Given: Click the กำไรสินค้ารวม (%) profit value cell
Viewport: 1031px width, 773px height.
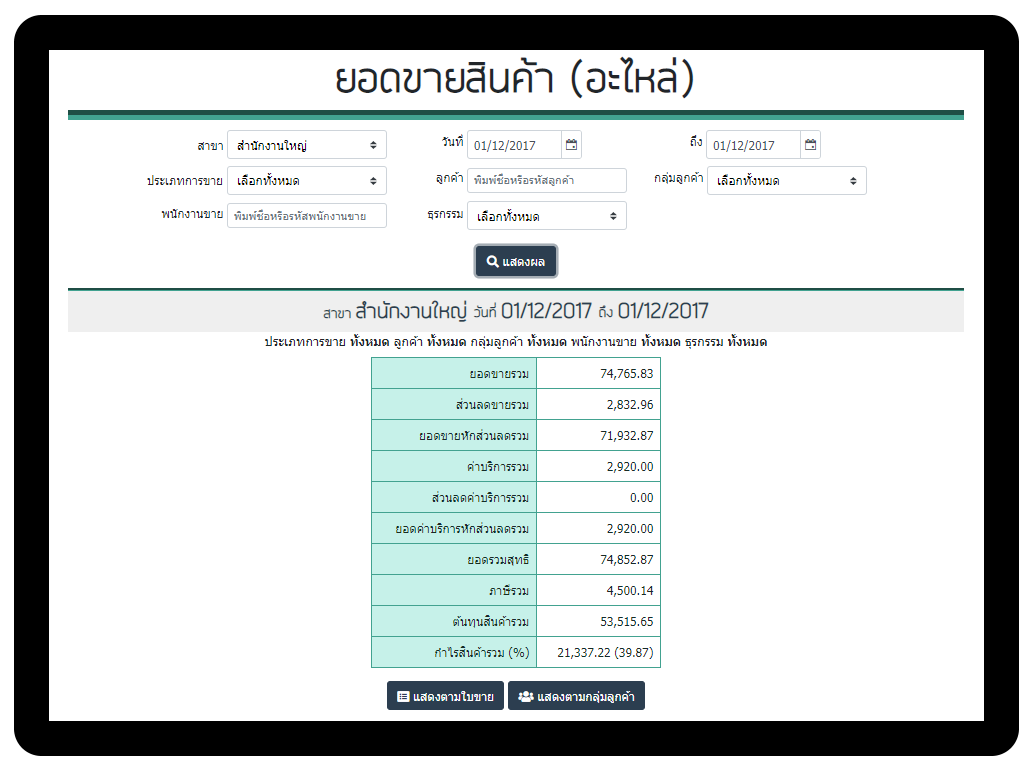Looking at the screenshot, I should pos(598,652).
